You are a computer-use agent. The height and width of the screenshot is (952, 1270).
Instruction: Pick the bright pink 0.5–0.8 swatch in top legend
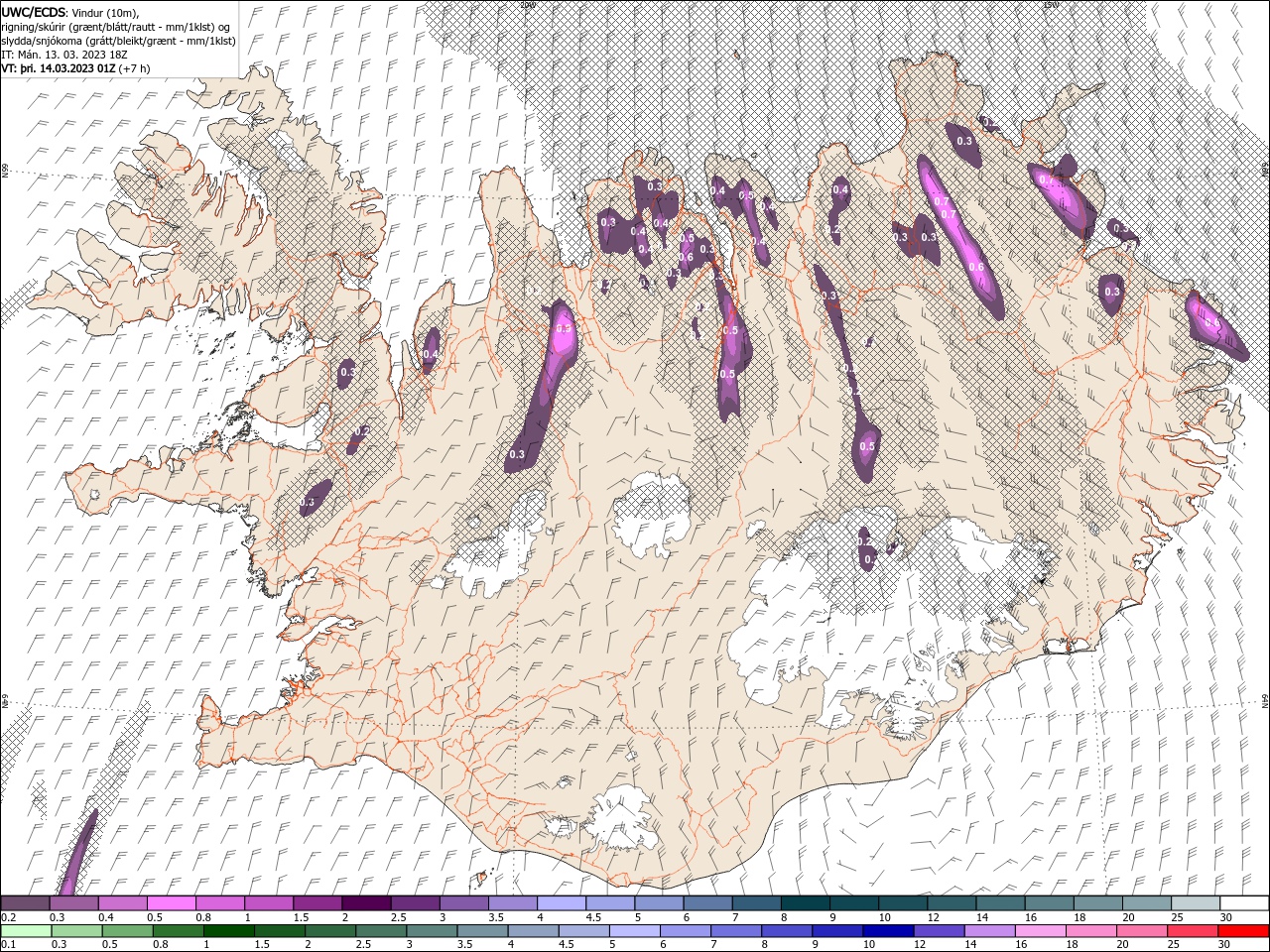171,903
